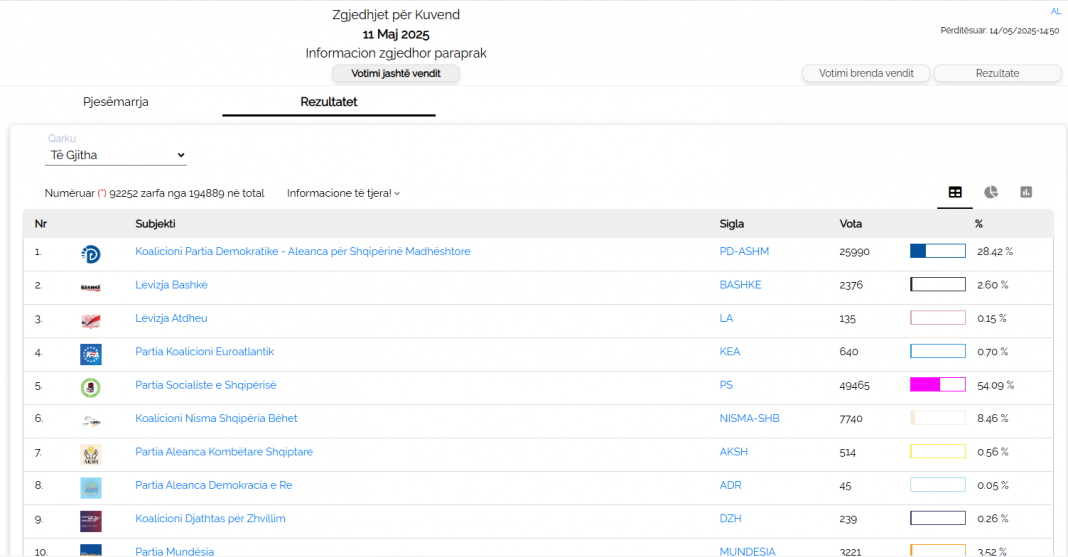Image resolution: width=1068 pixels, height=557 pixels.
Task: Open Partia Mundësia subject link
Action: tap(174, 551)
